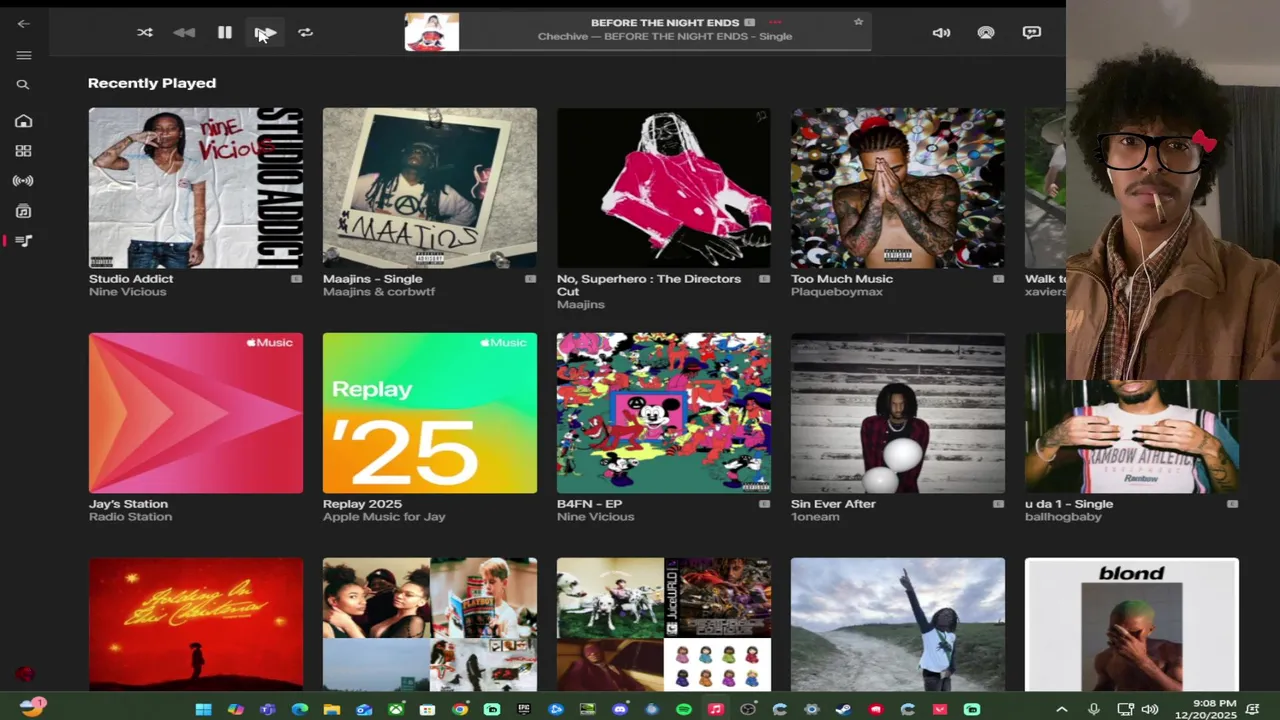
Task: Open Discord from the taskbar
Action: (x=620, y=709)
